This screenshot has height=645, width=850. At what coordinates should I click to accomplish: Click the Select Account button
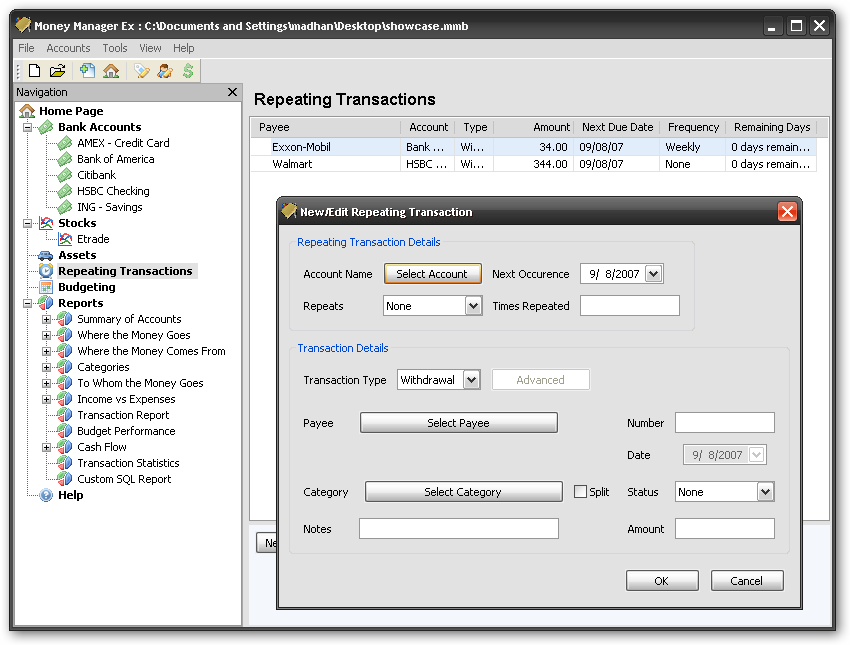click(x=432, y=274)
